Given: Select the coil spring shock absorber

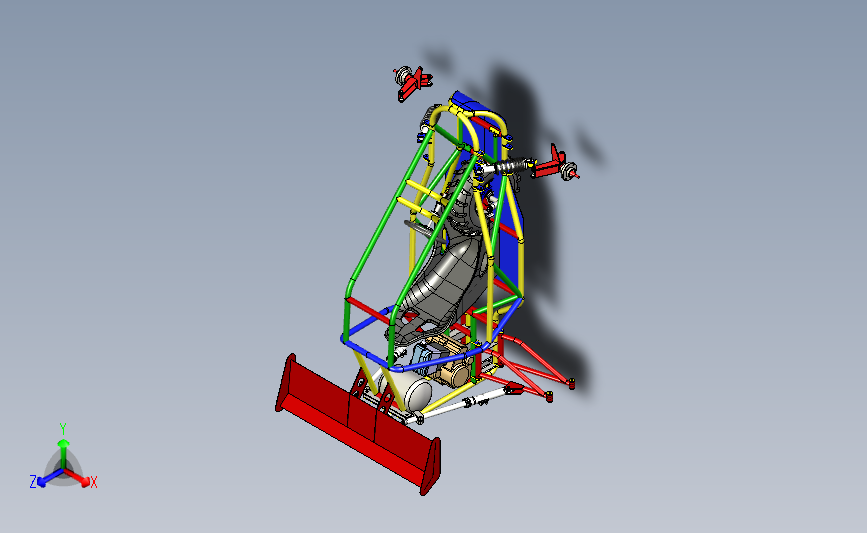Looking at the screenshot, I should coord(511,166).
